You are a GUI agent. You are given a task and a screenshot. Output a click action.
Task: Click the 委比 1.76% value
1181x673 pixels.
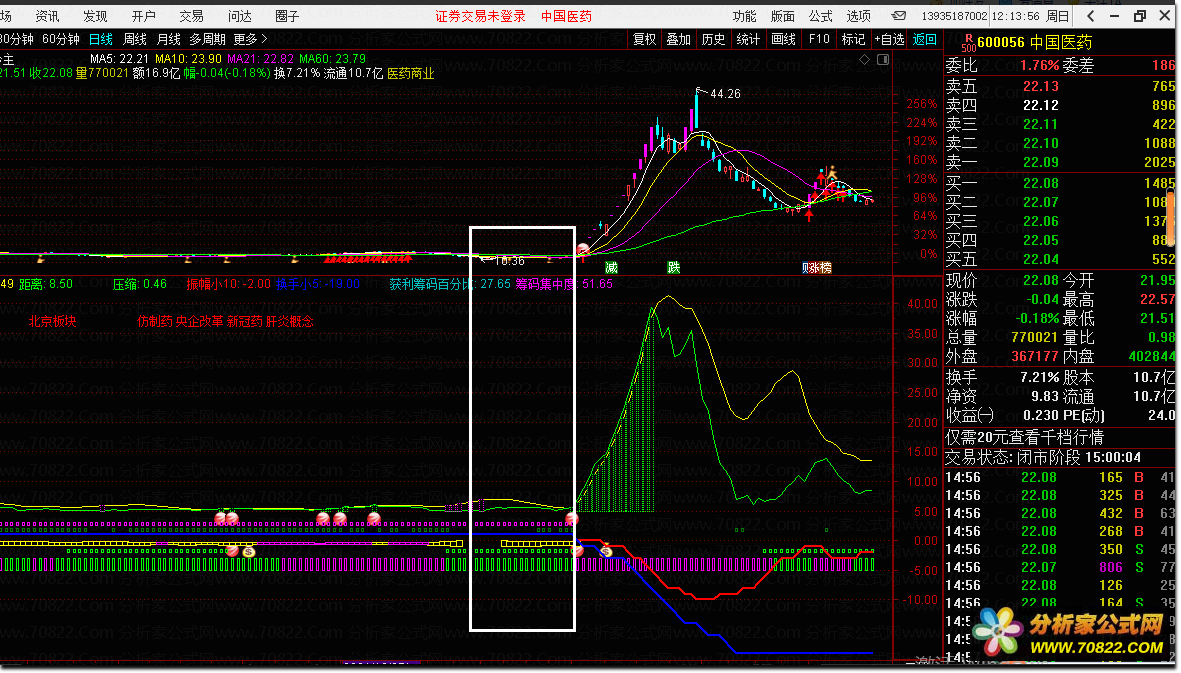(x=1039, y=65)
